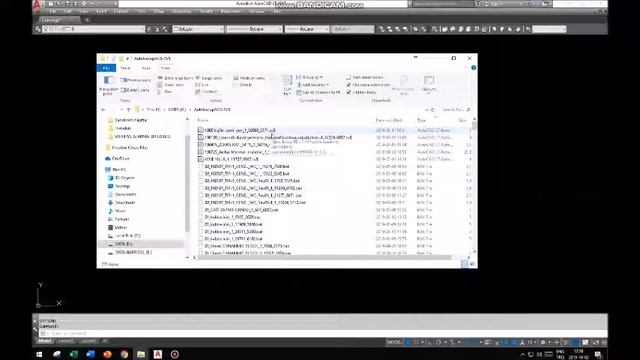
Task: Switch to AutoCAD Layout1 tab
Action: (66, 341)
